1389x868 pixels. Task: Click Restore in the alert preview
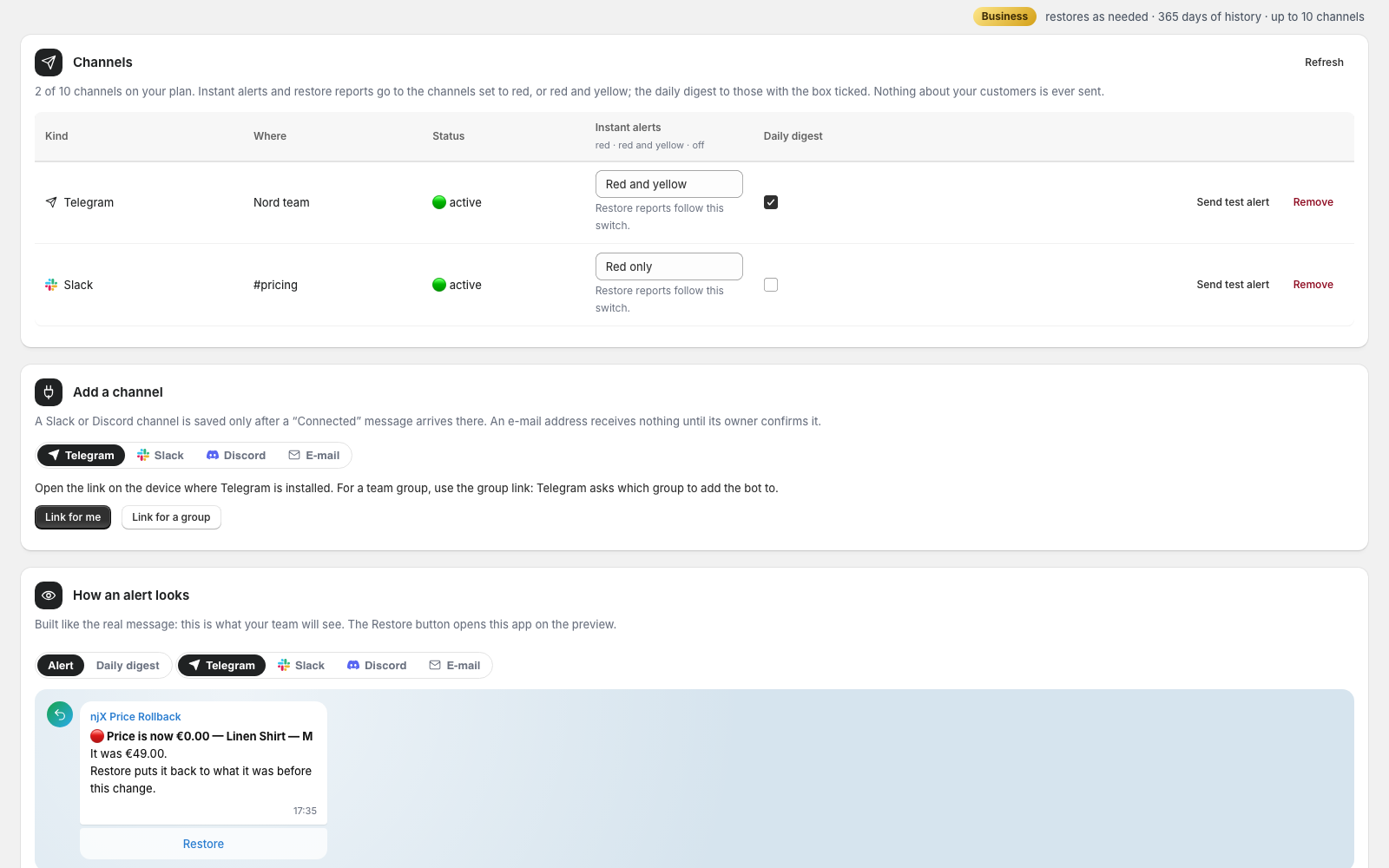point(203,844)
